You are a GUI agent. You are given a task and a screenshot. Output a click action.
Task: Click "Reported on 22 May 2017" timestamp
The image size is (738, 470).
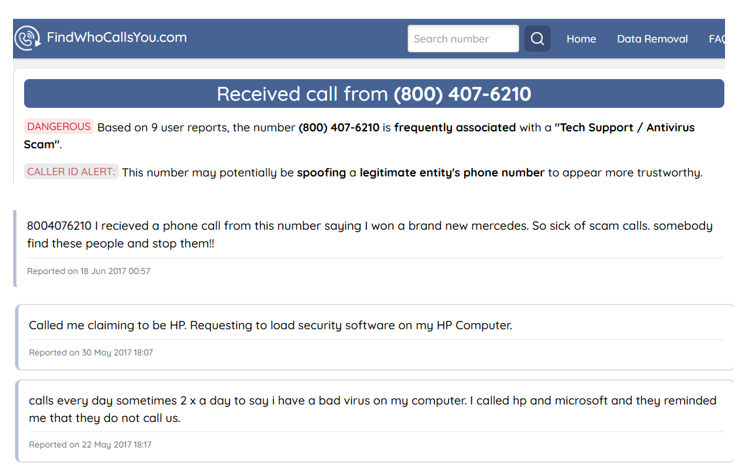click(x=91, y=444)
